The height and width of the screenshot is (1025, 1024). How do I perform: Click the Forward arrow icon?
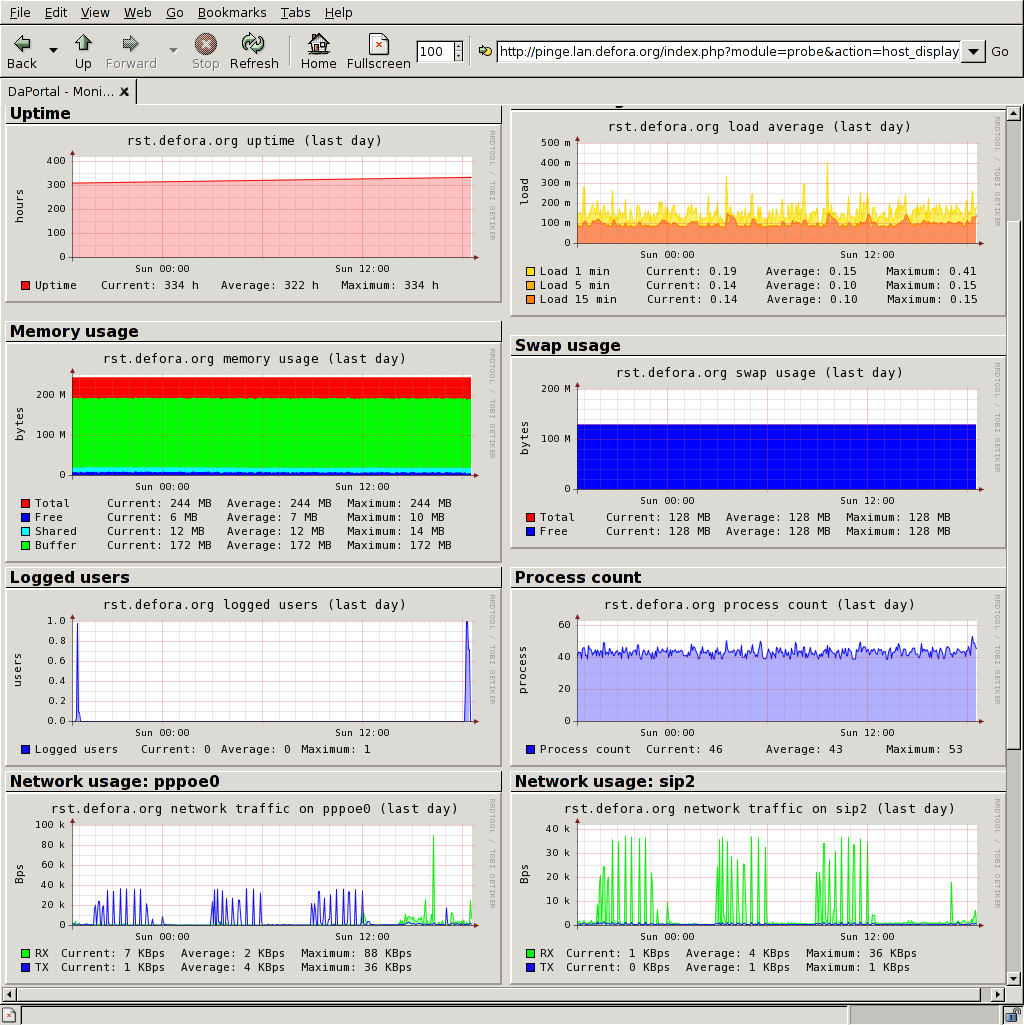point(131,44)
